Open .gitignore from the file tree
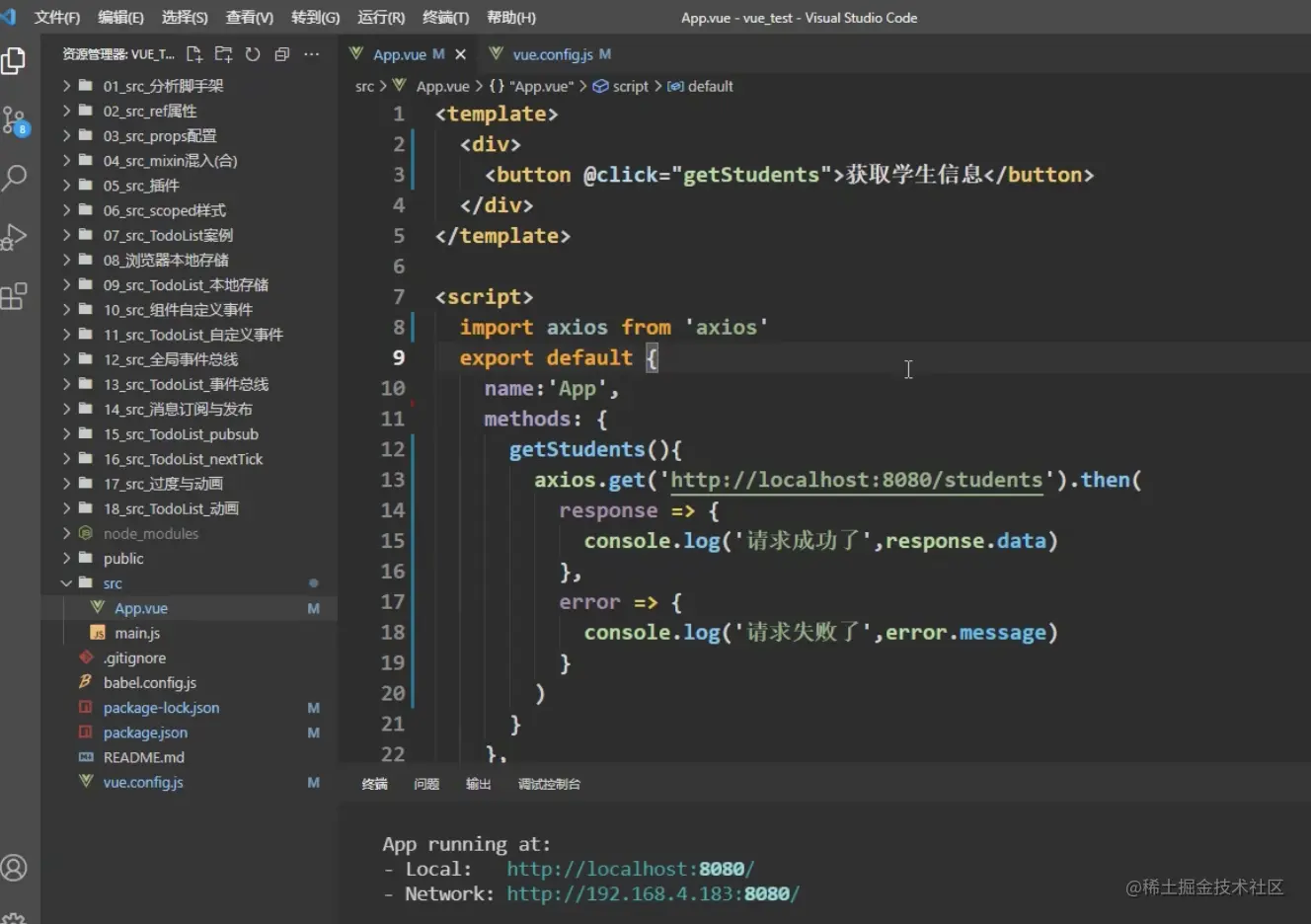 (x=134, y=657)
